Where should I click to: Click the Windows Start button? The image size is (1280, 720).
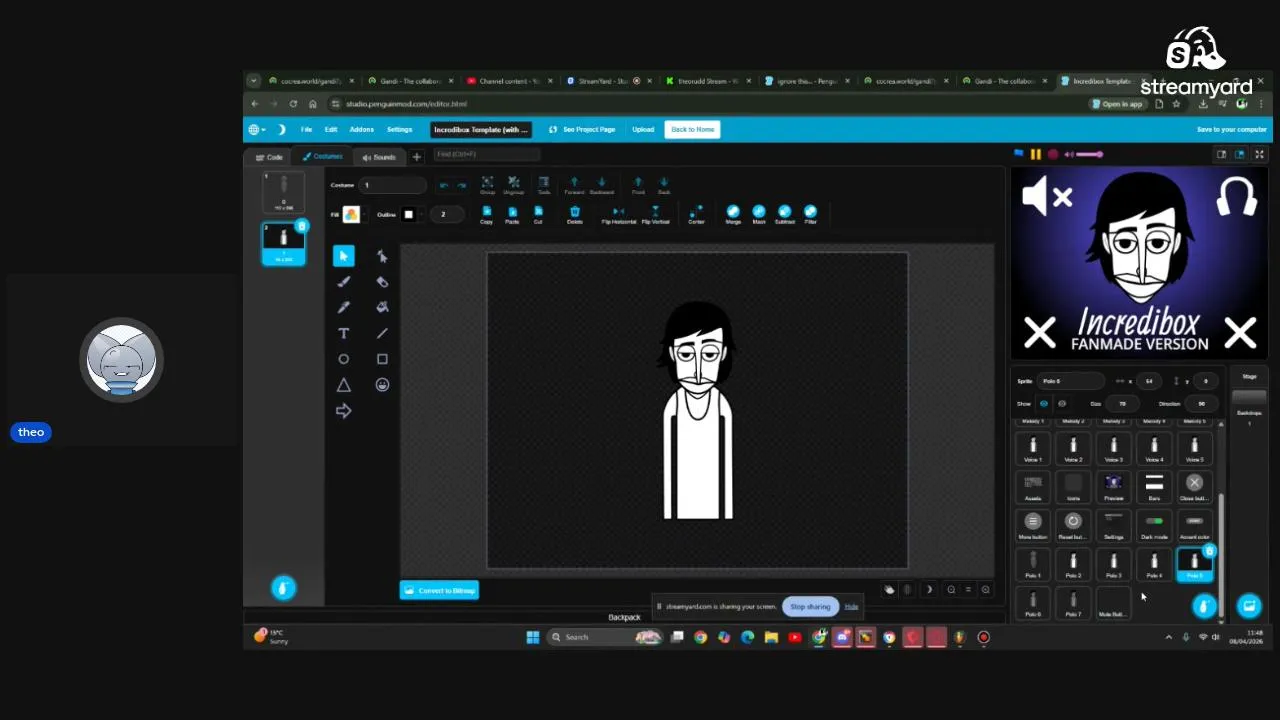pos(533,637)
